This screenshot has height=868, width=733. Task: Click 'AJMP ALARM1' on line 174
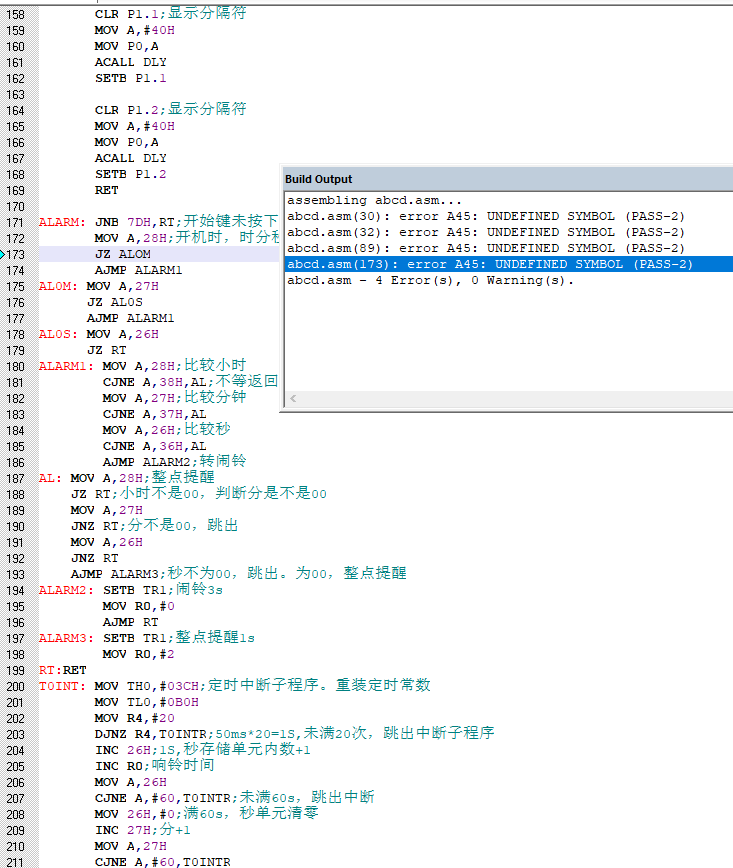[x=138, y=270]
